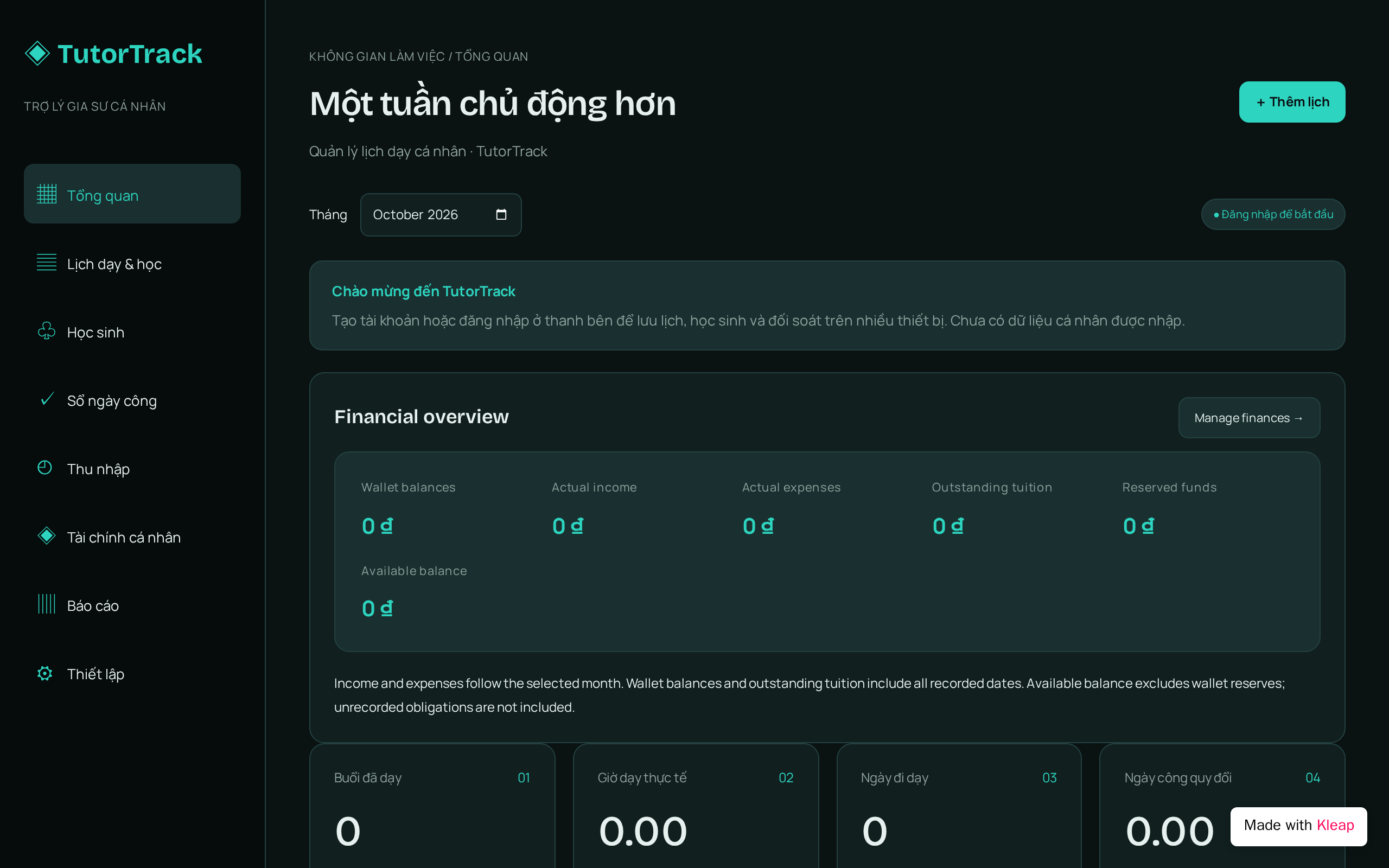Screen dimensions: 1389x868
Task: Click the Ngày đi dạy card
Action: click(x=959, y=806)
